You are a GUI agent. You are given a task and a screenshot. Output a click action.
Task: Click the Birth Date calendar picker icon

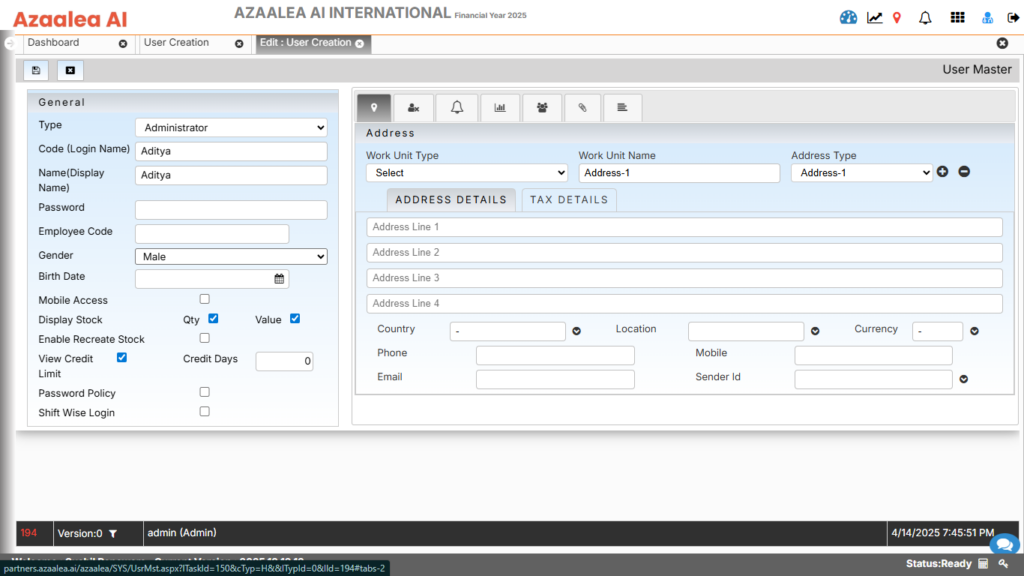click(280, 279)
